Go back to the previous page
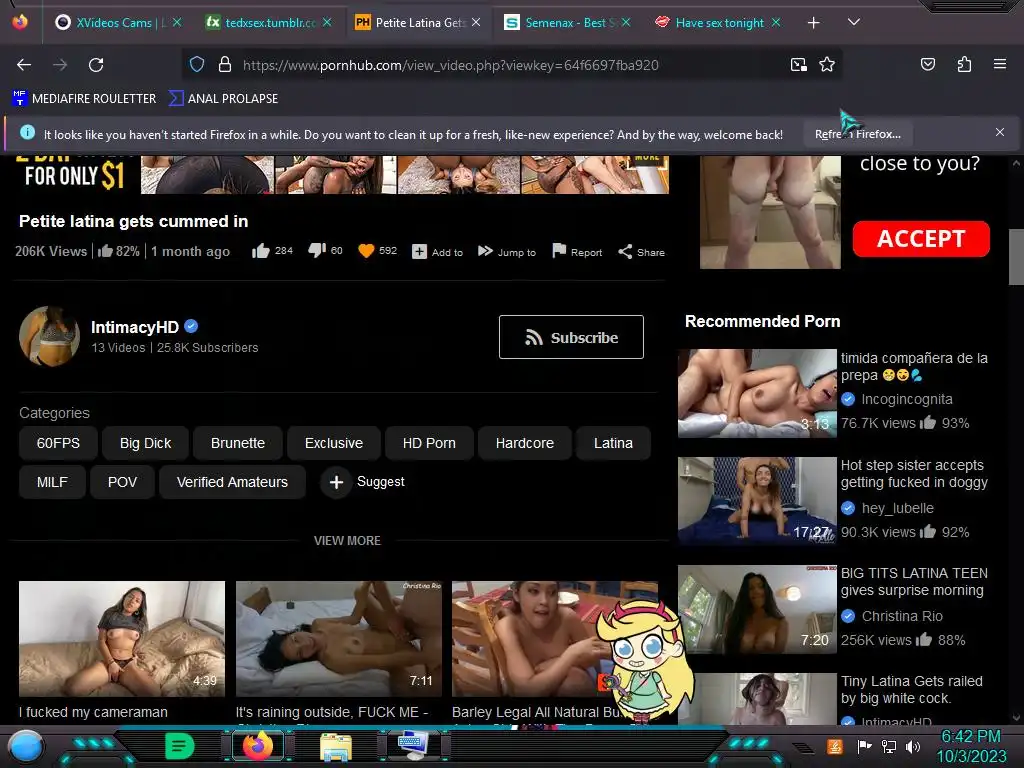 point(24,65)
